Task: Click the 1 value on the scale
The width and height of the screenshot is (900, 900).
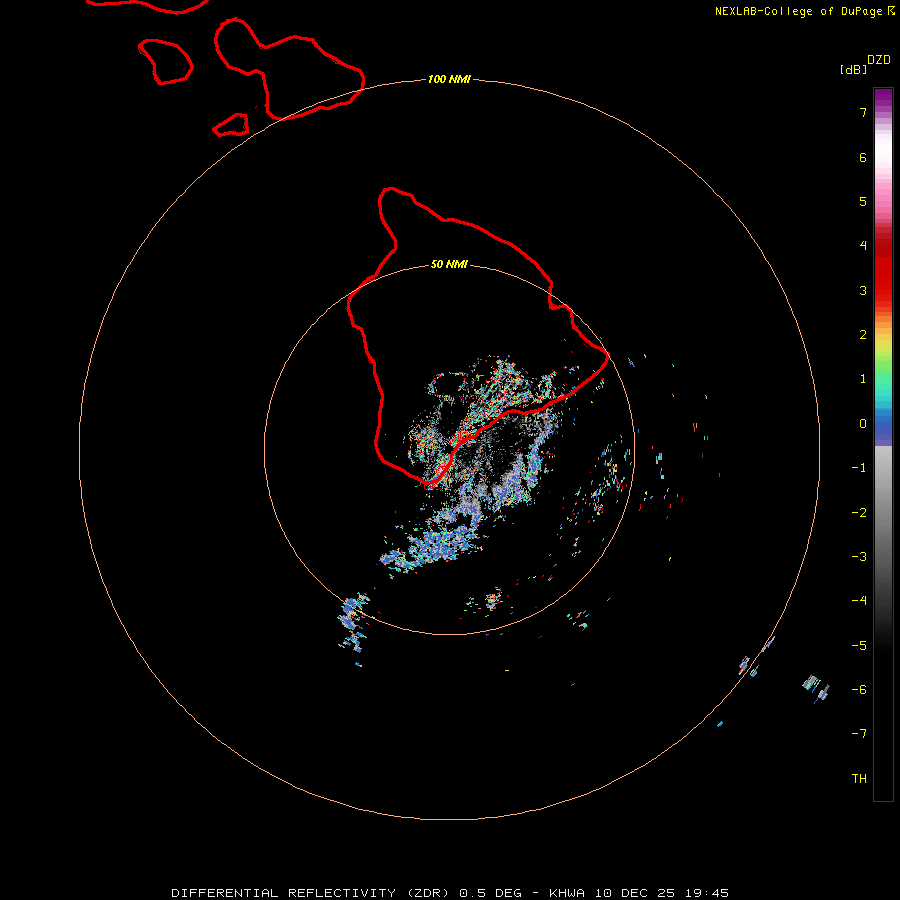Action: click(x=863, y=379)
